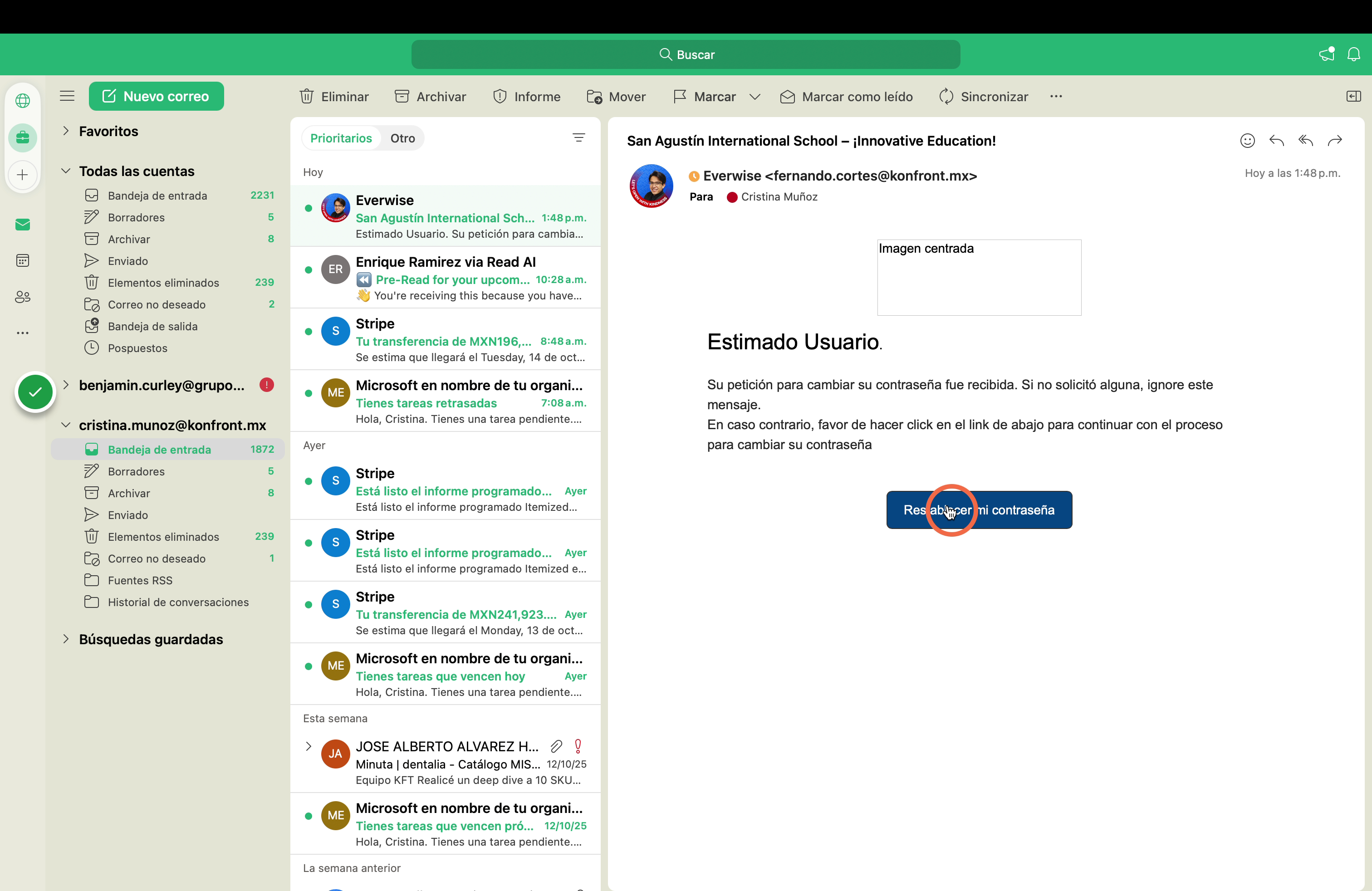This screenshot has width=1372, height=891.
Task: Open the Pospuestos folder
Action: 168,348
